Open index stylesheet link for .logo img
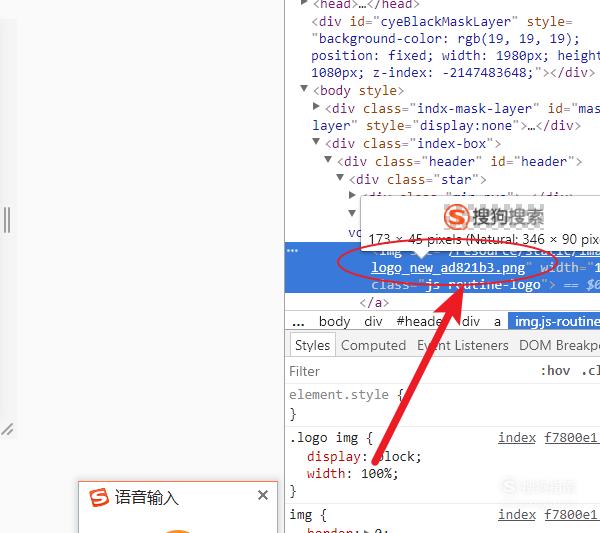This screenshot has width=600, height=533. tap(547, 437)
